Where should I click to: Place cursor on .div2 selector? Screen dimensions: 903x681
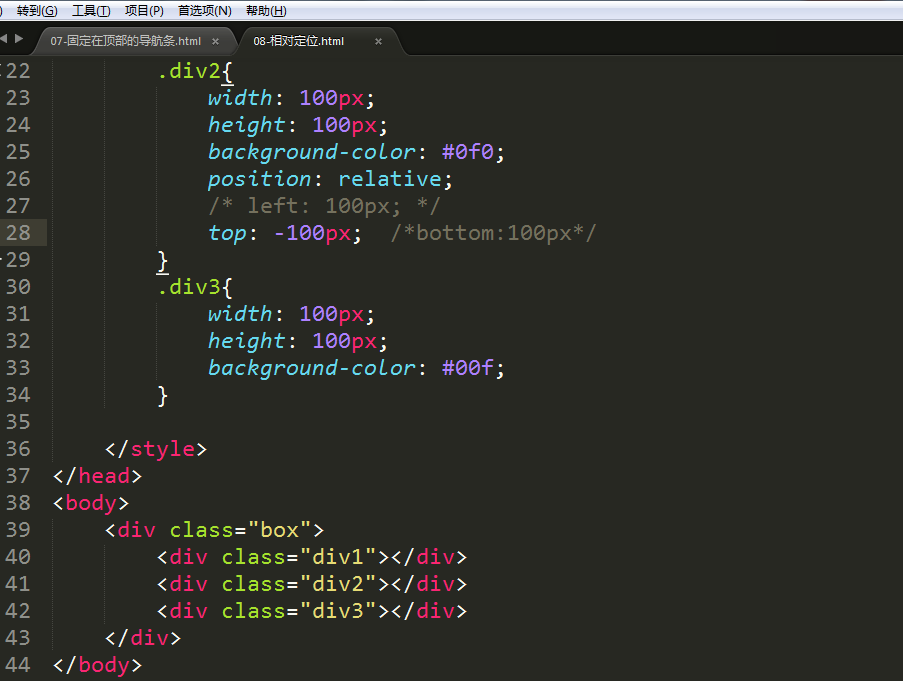(188, 71)
